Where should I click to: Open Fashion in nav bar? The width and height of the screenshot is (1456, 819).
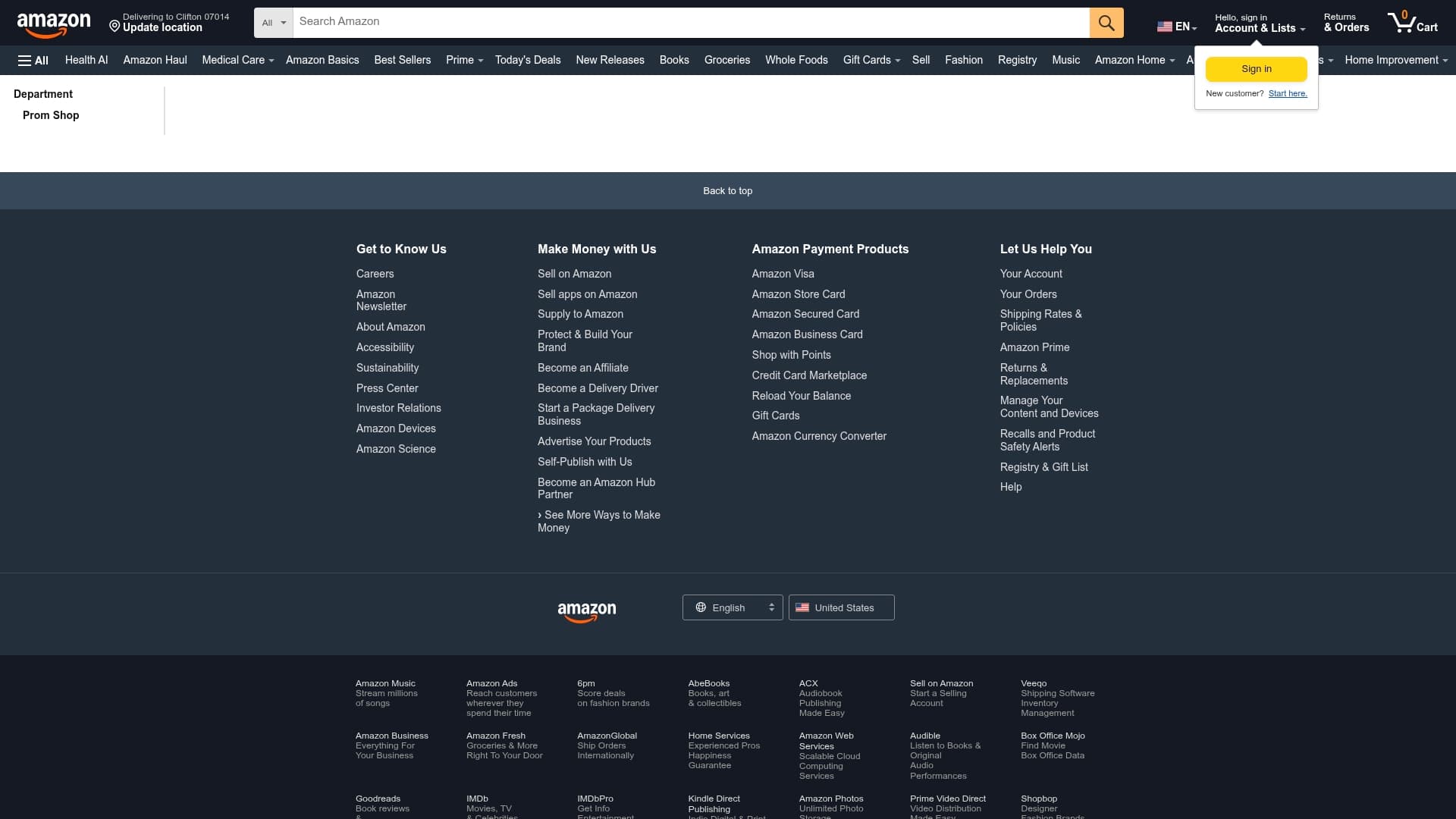tap(964, 60)
